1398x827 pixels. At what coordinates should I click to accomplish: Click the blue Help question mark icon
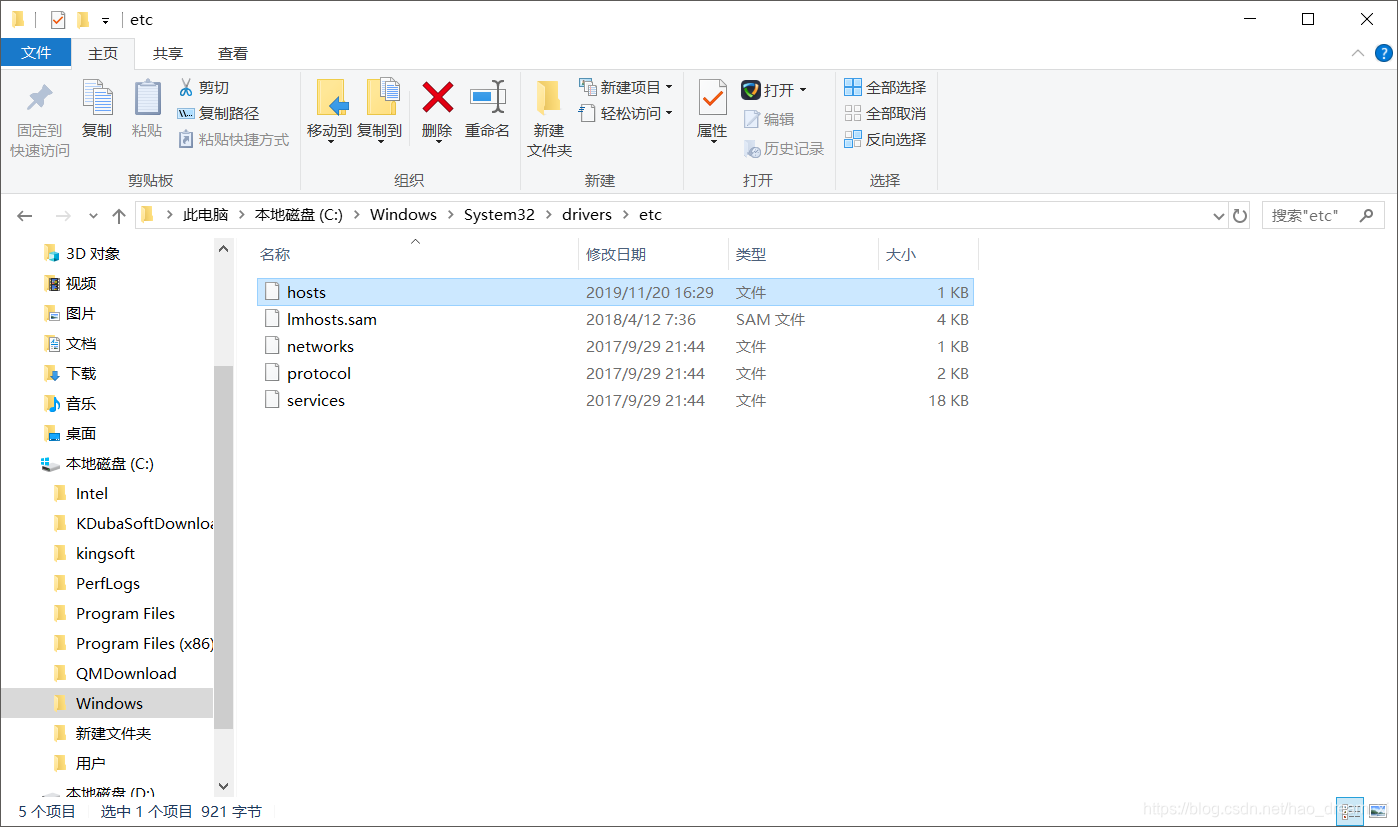pos(1384,53)
